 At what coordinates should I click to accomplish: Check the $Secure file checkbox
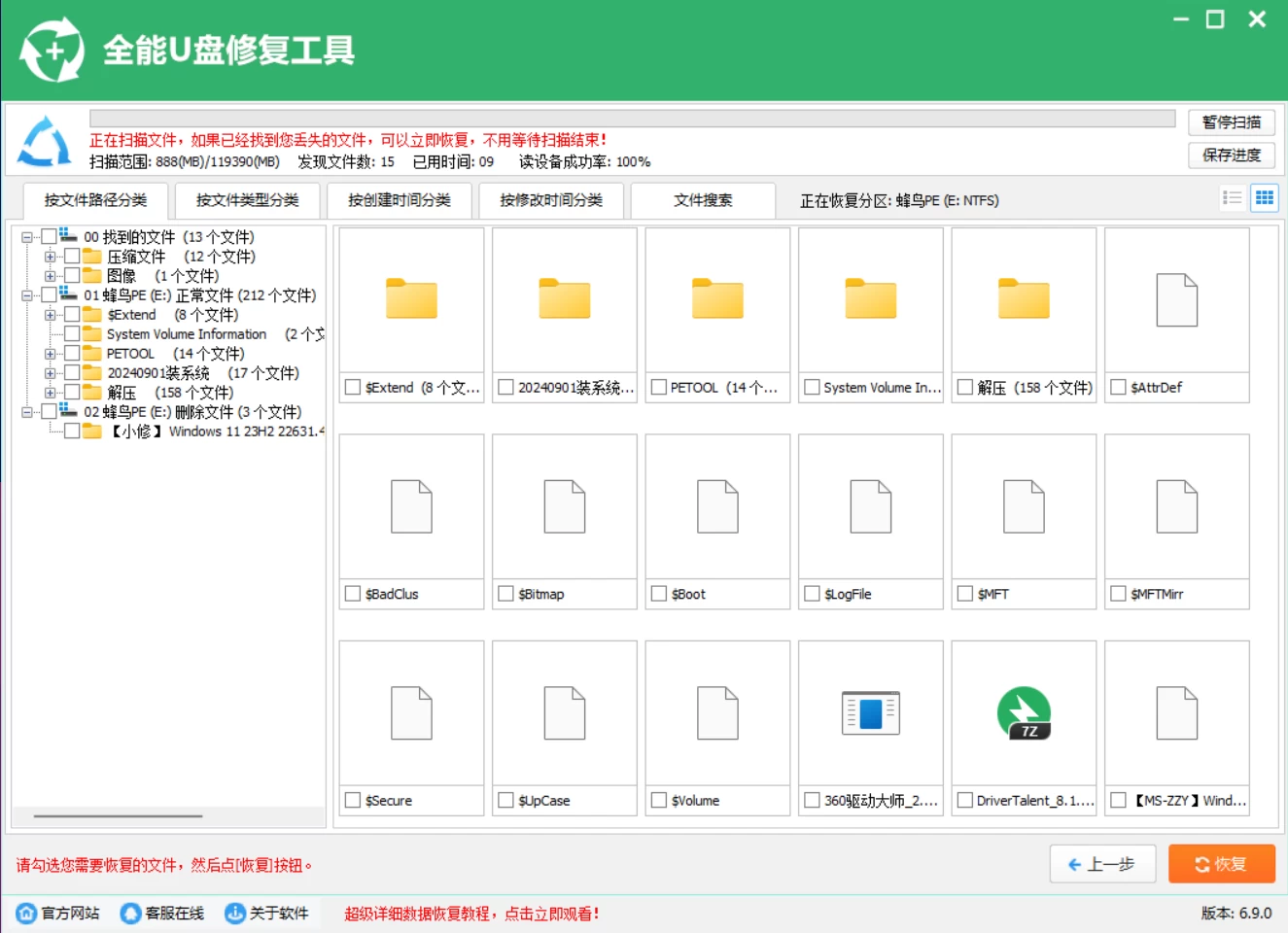(x=353, y=800)
